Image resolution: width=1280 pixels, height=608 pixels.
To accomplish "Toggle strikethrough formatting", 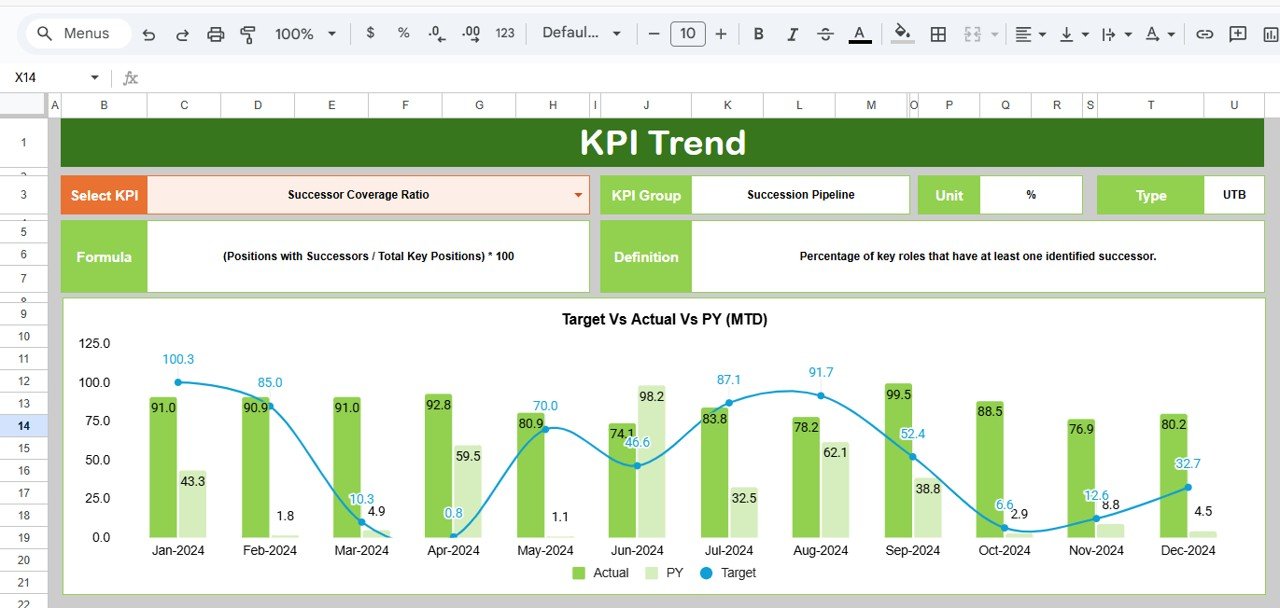I will 825,33.
